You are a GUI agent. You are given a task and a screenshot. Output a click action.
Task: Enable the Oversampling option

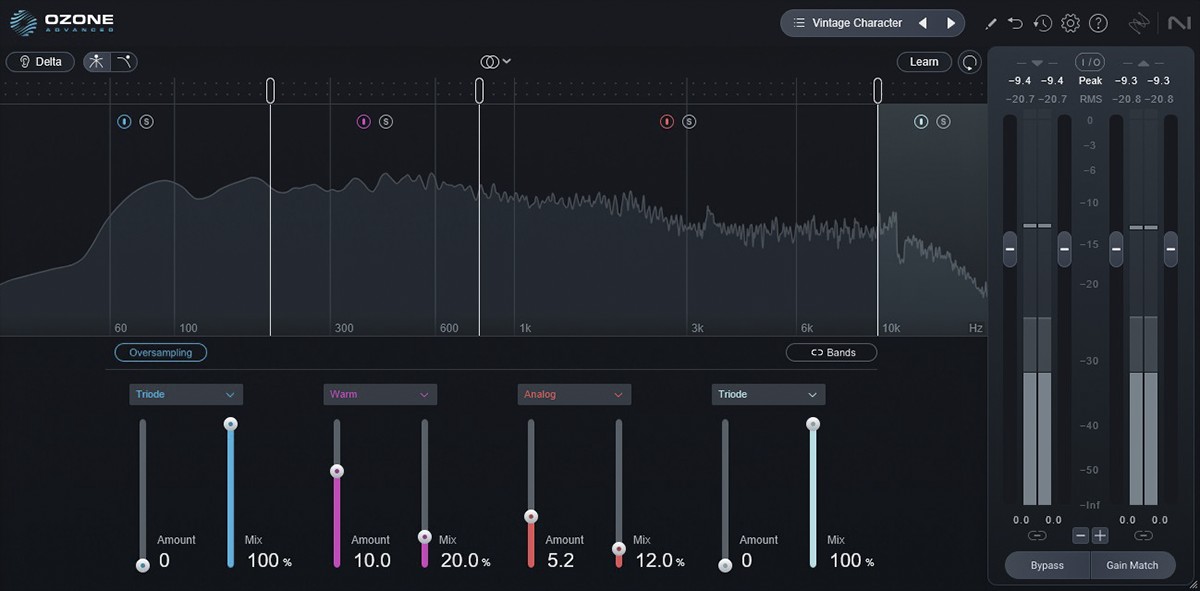point(160,352)
